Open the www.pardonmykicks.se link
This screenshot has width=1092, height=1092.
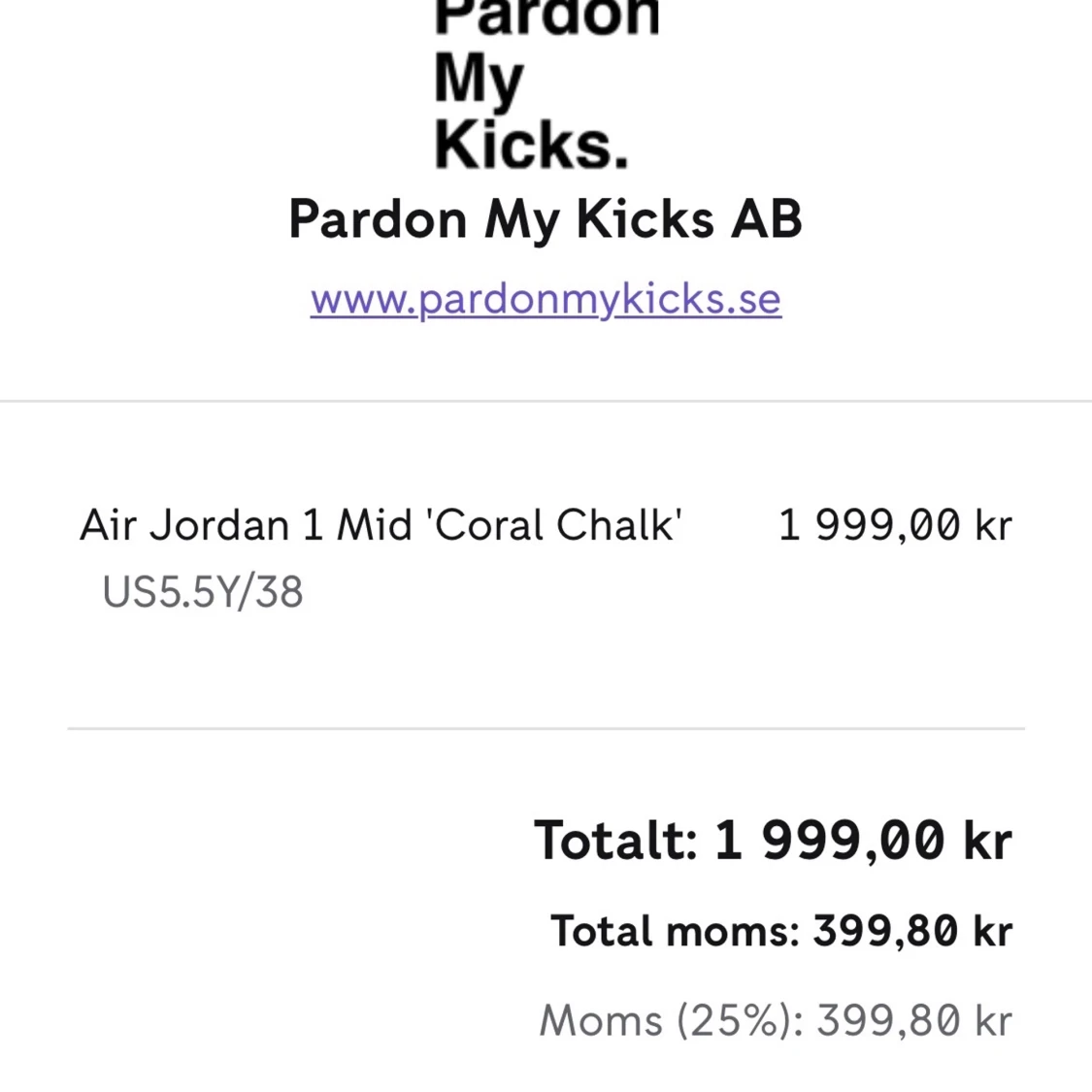[x=546, y=300]
